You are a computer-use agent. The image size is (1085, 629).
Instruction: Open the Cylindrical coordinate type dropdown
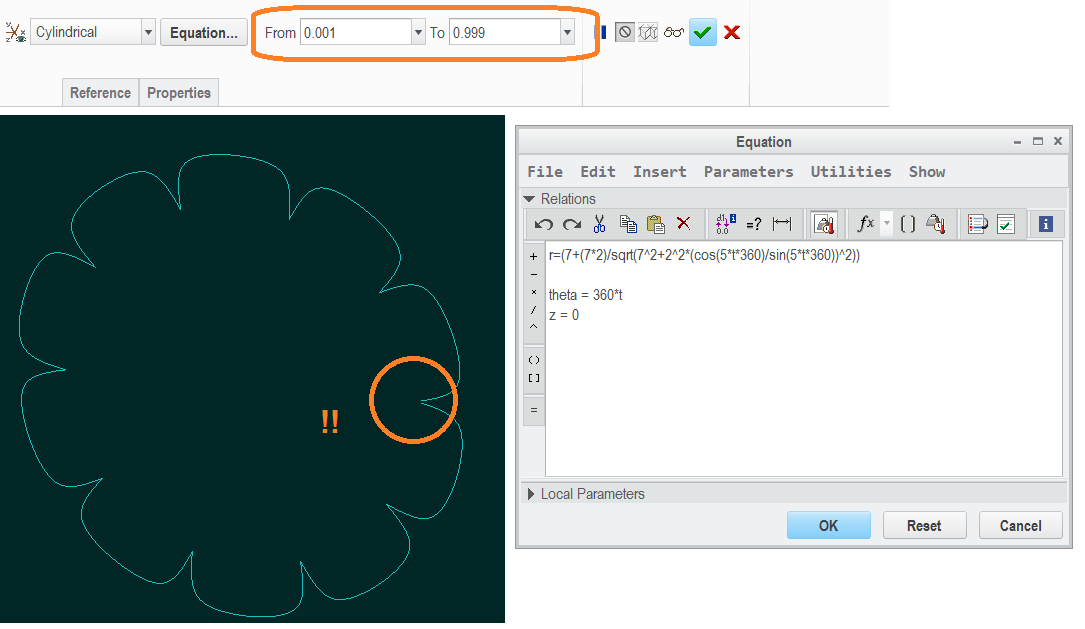[x=148, y=33]
